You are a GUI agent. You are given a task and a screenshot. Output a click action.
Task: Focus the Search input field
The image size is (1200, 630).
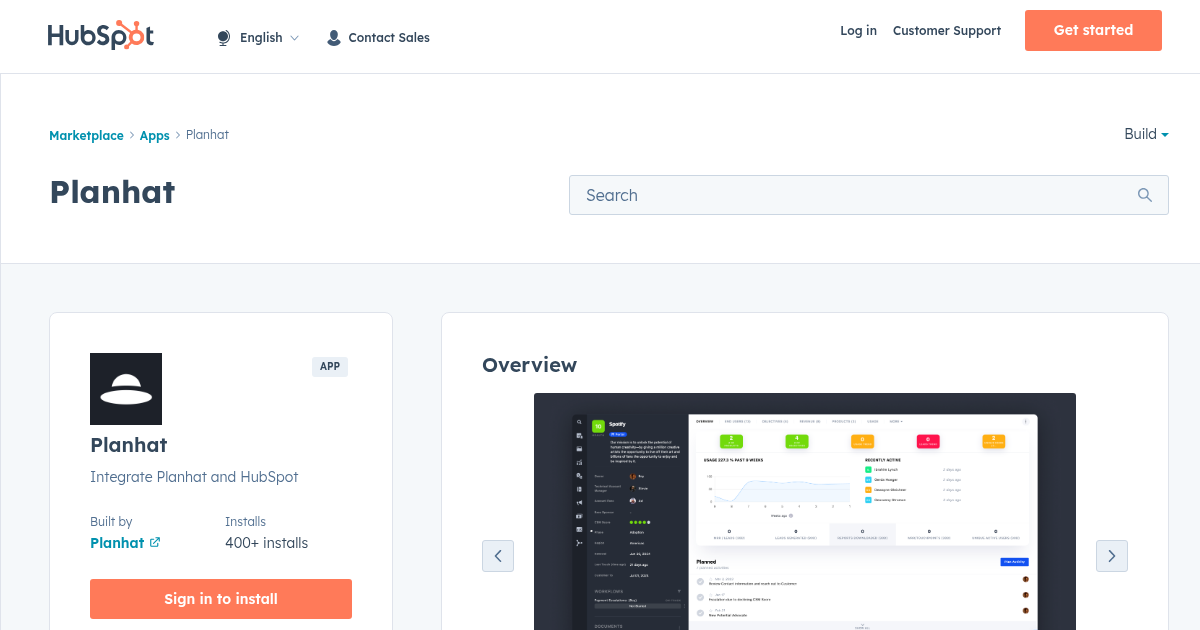(869, 195)
